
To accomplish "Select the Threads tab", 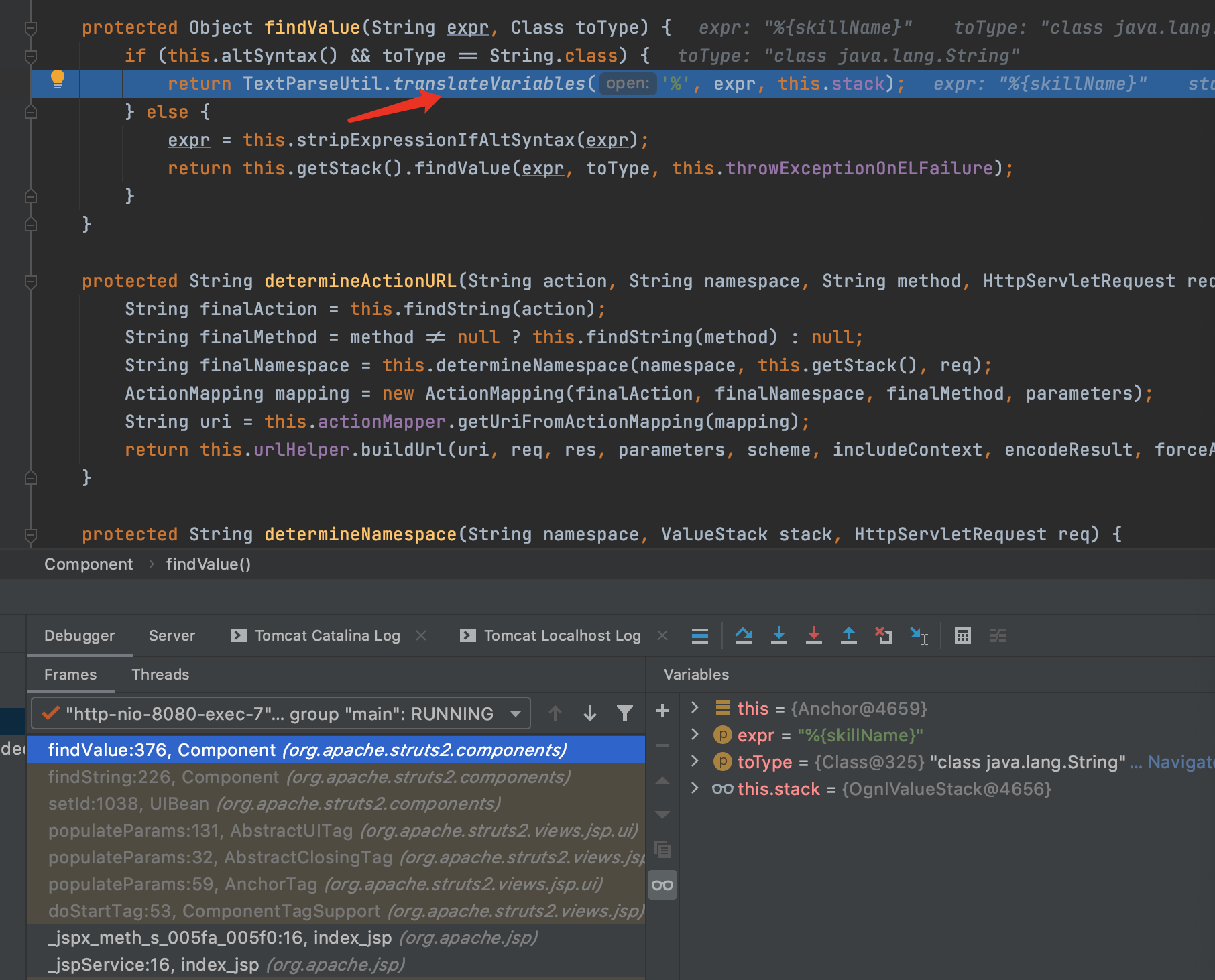I will point(160,674).
